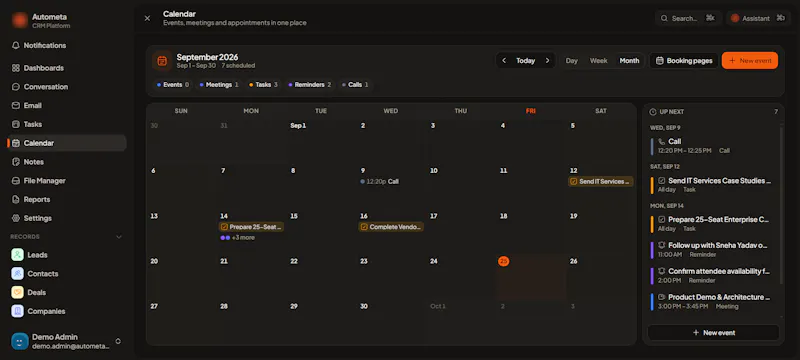Open Notes icon in sidebar
This screenshot has width=800, height=360.
tap(16, 162)
